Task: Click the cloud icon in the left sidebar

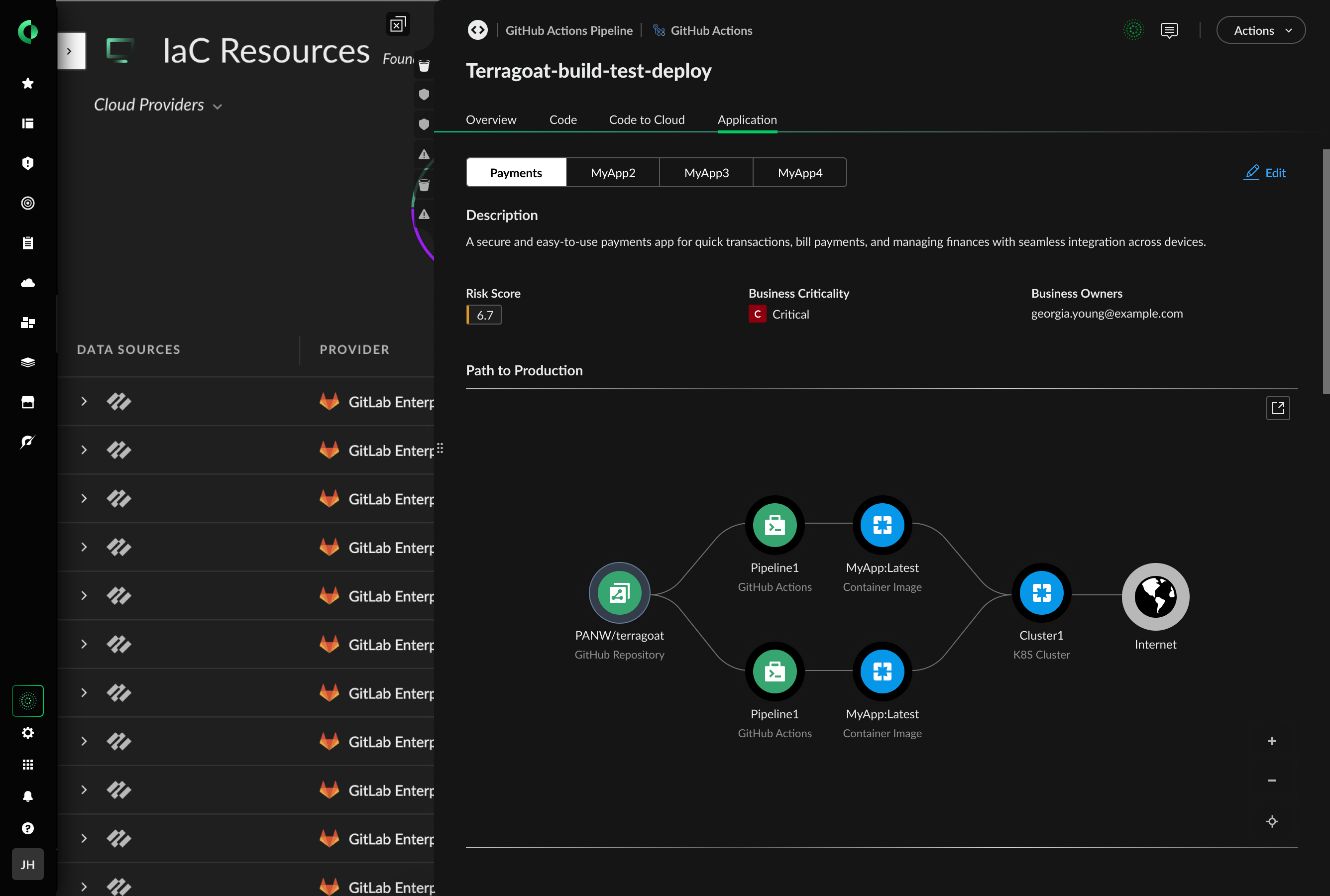Action: coord(27,282)
